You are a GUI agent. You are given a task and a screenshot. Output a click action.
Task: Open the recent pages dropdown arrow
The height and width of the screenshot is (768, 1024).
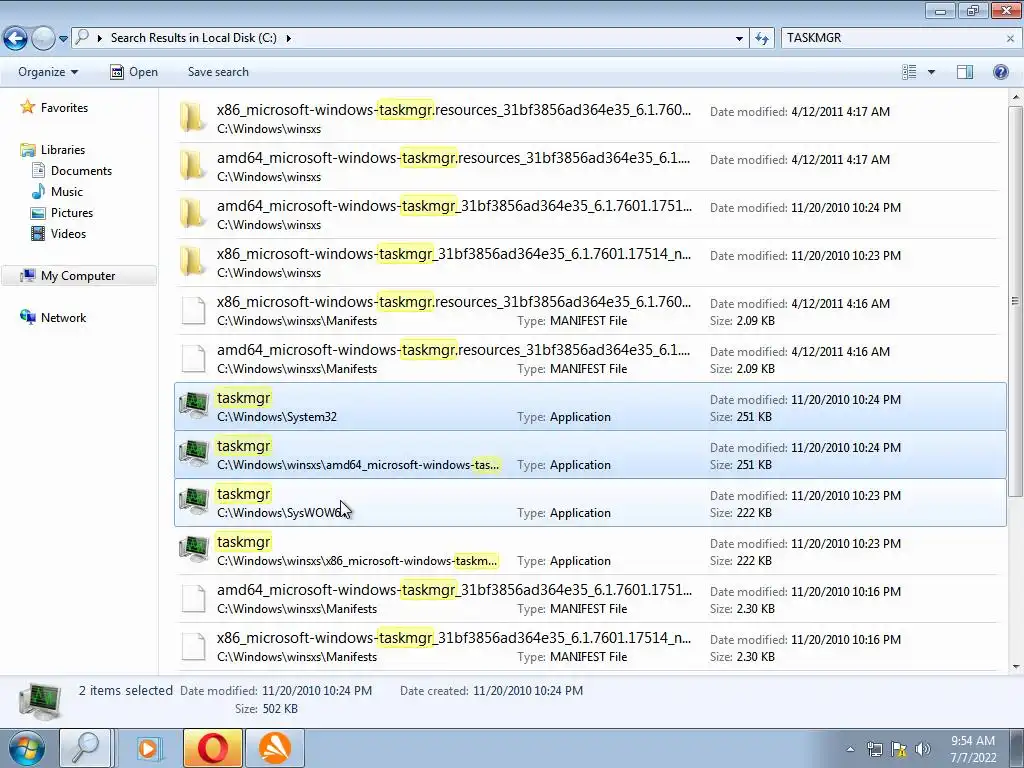click(x=63, y=39)
